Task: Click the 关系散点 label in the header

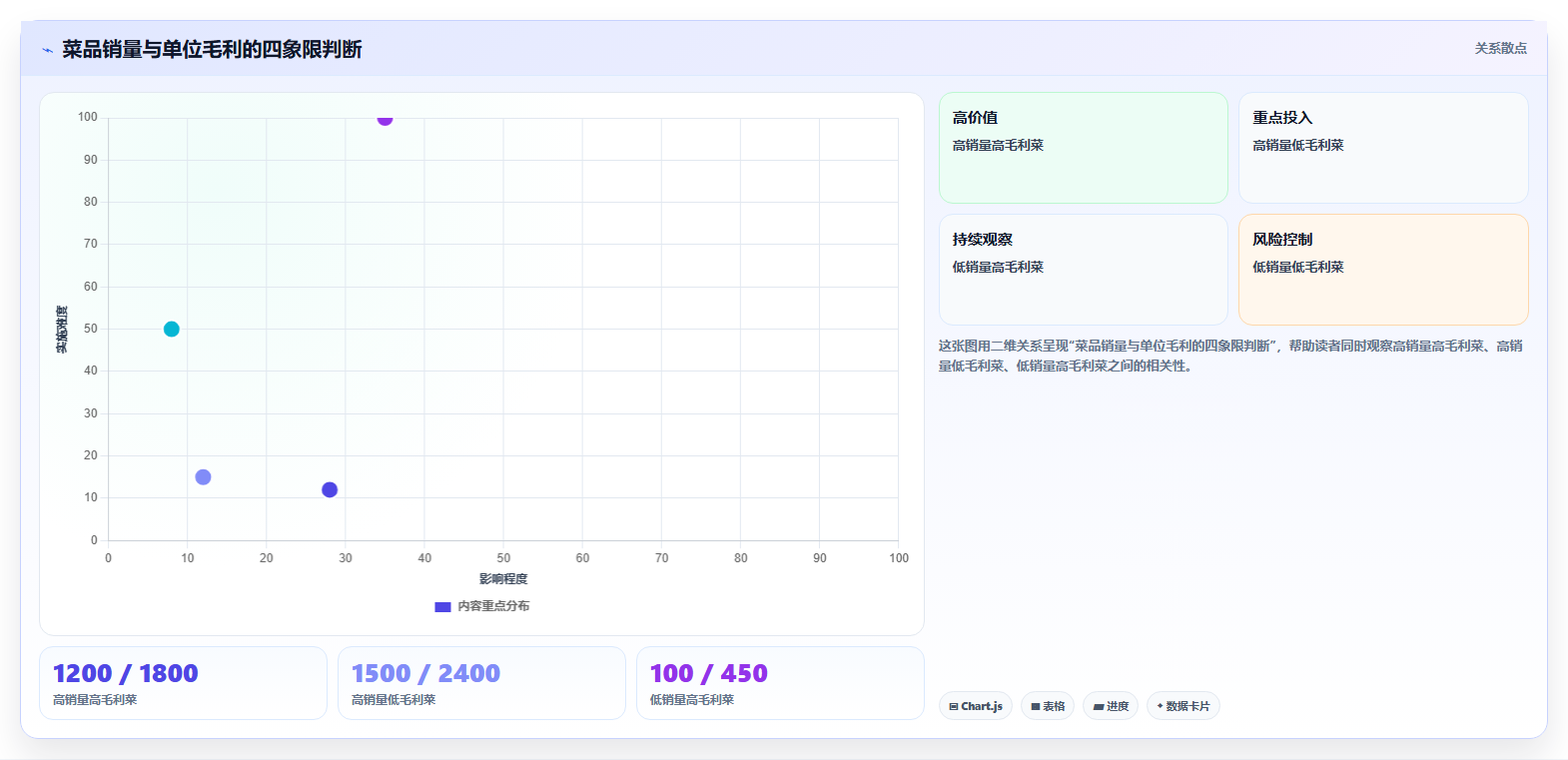Action: [1500, 48]
